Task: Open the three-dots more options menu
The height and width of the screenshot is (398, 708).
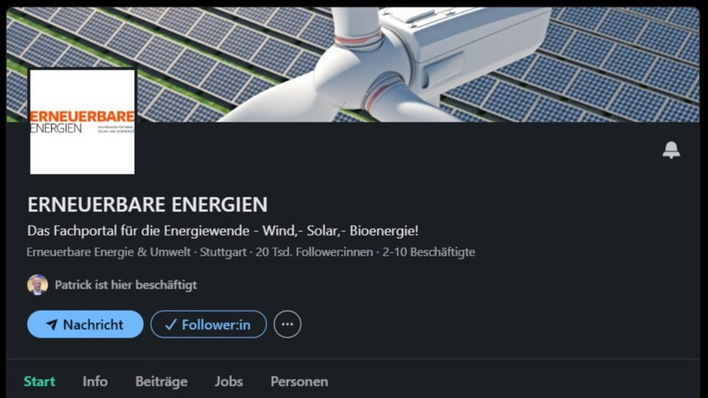Action: (287, 324)
